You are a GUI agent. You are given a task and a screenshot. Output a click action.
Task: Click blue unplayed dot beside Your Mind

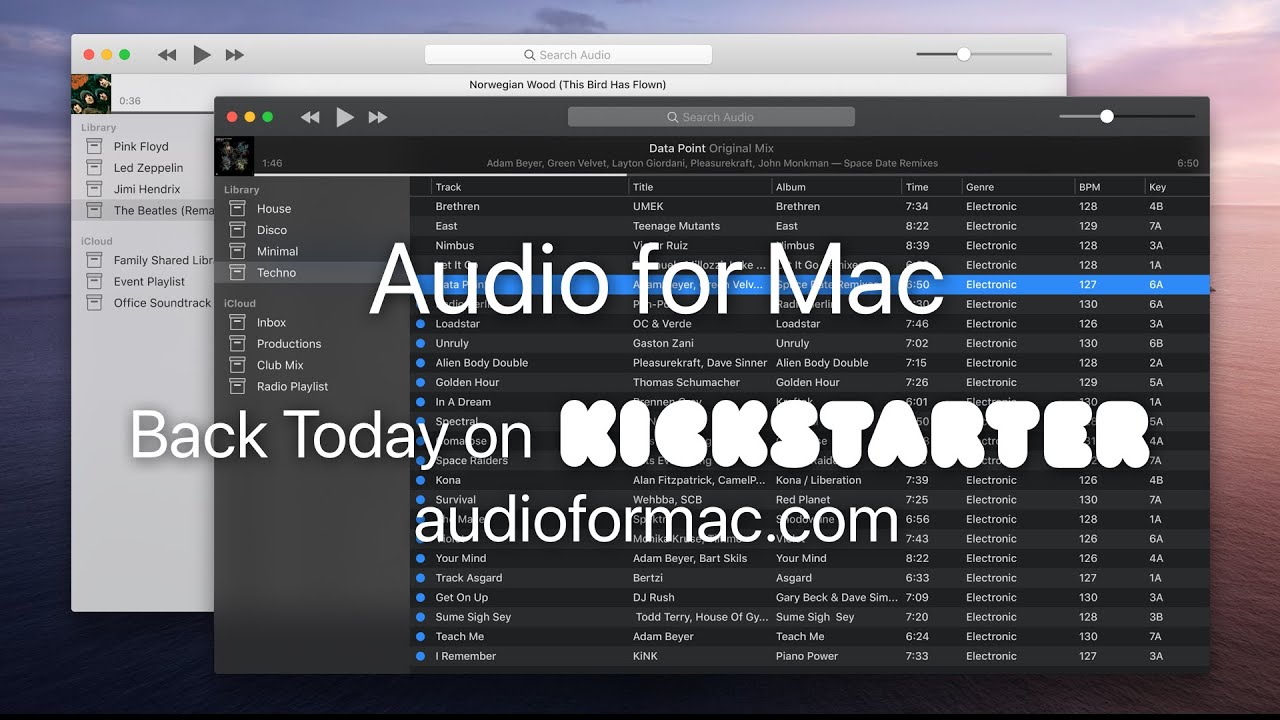(x=420, y=558)
